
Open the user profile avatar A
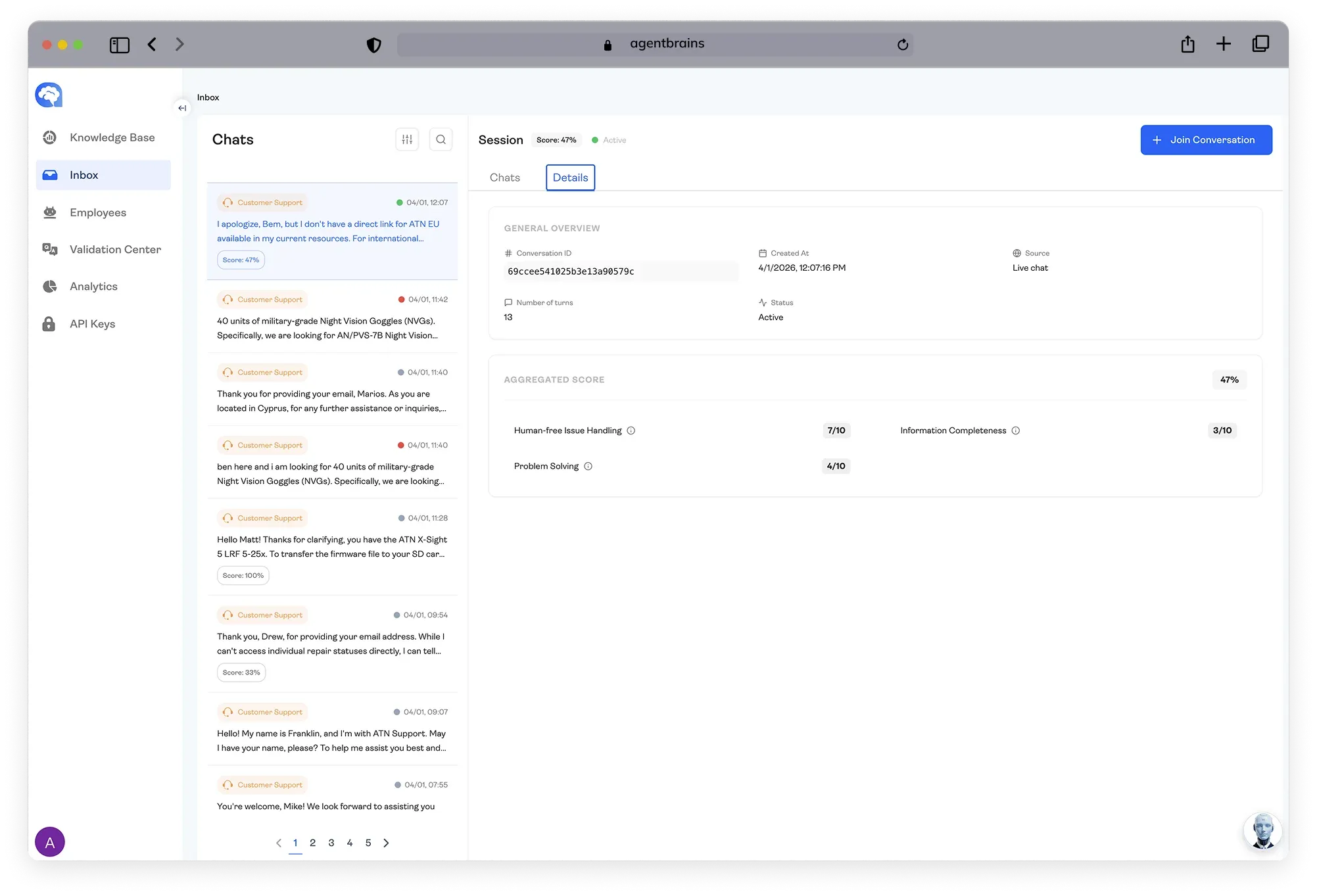(50, 841)
